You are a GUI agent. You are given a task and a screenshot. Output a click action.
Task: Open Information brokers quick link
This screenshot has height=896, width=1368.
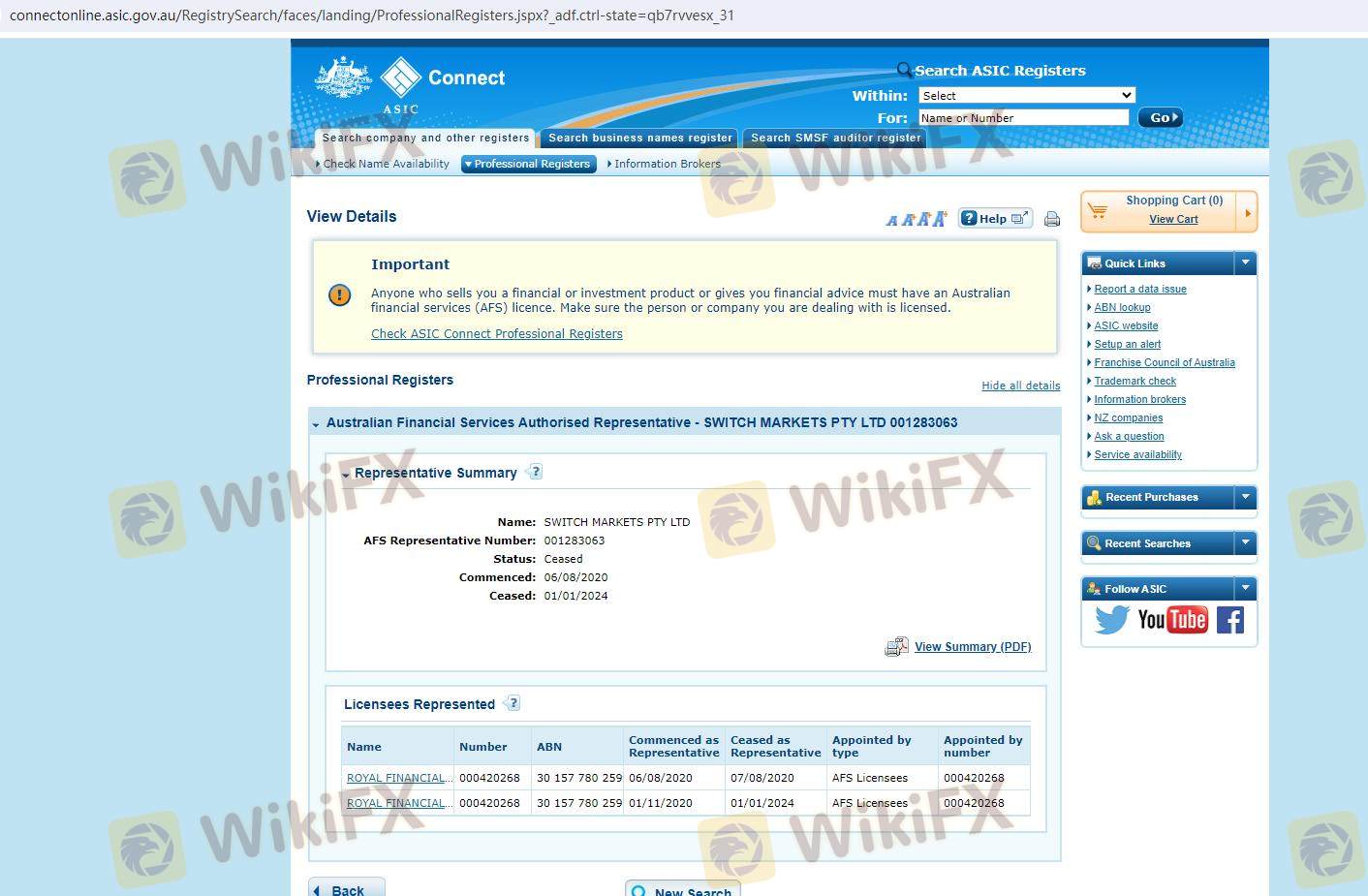(1140, 399)
